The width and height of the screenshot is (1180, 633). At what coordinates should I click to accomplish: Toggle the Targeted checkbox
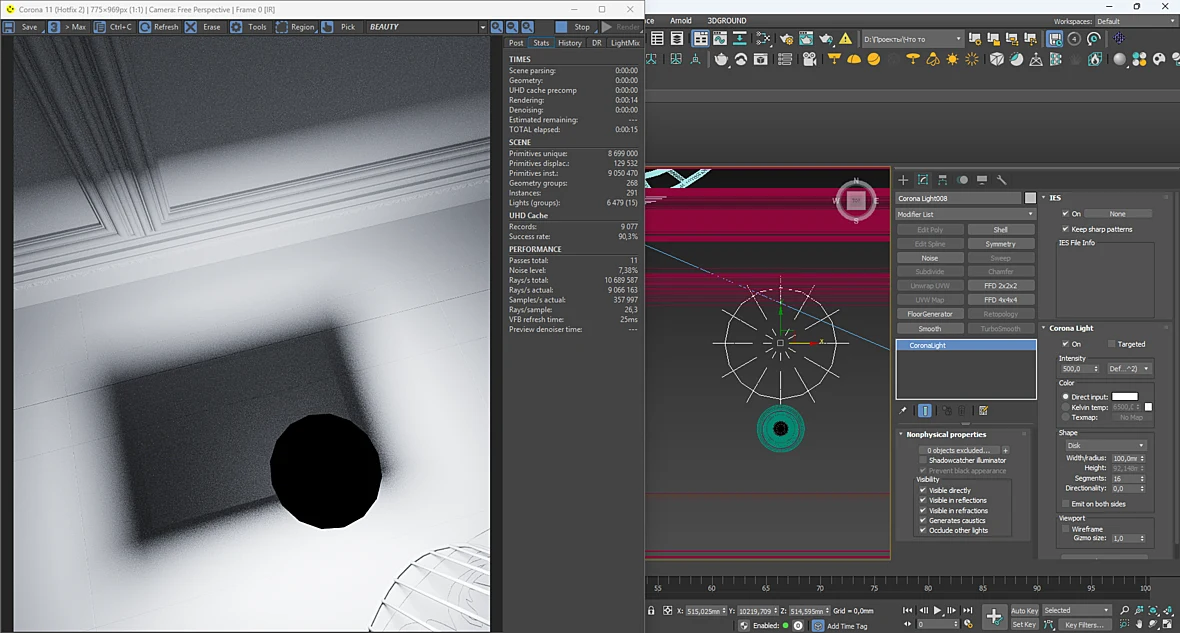(x=1112, y=344)
